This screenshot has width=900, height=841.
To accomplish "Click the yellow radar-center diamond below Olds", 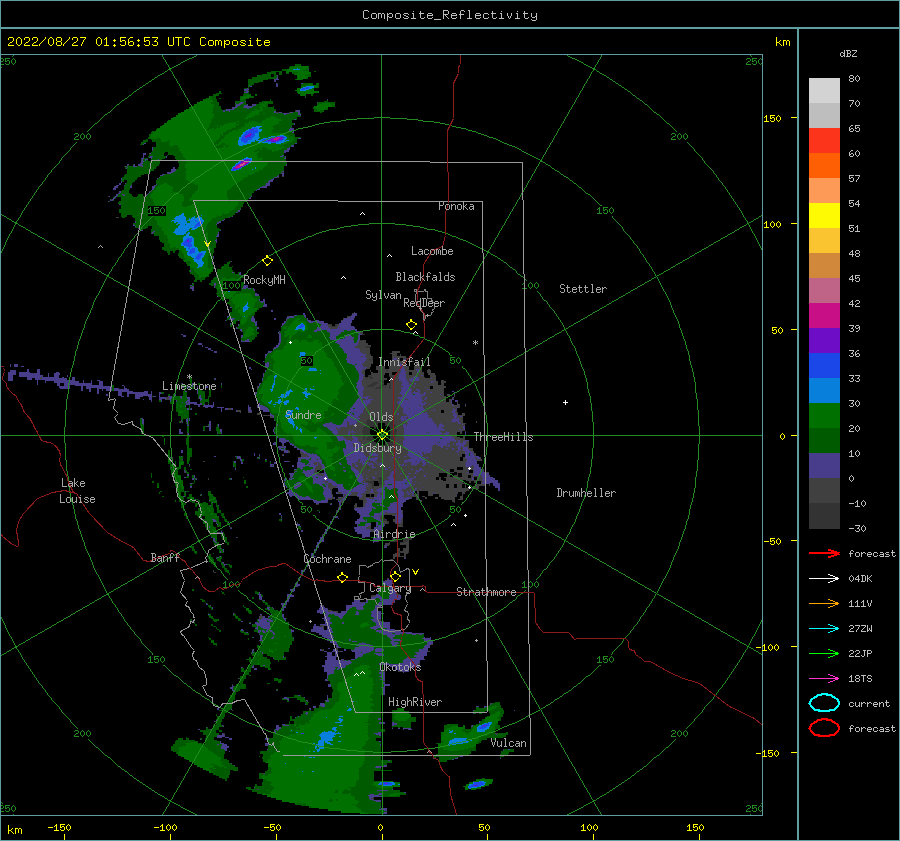I will point(382,435).
